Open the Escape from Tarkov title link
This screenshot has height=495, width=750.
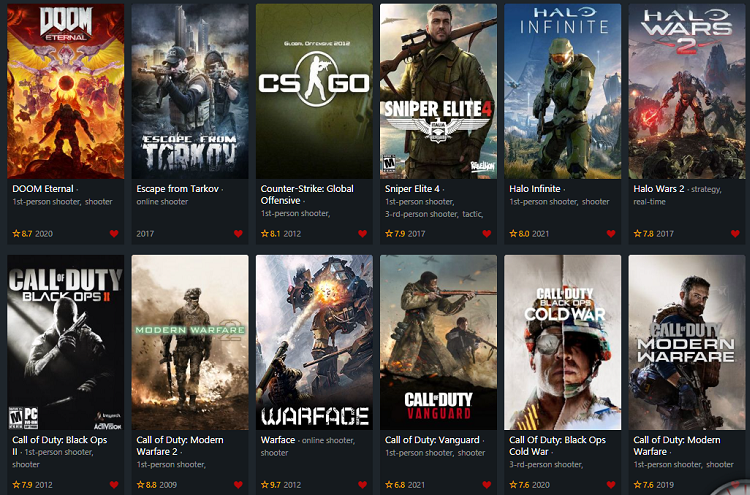177,188
